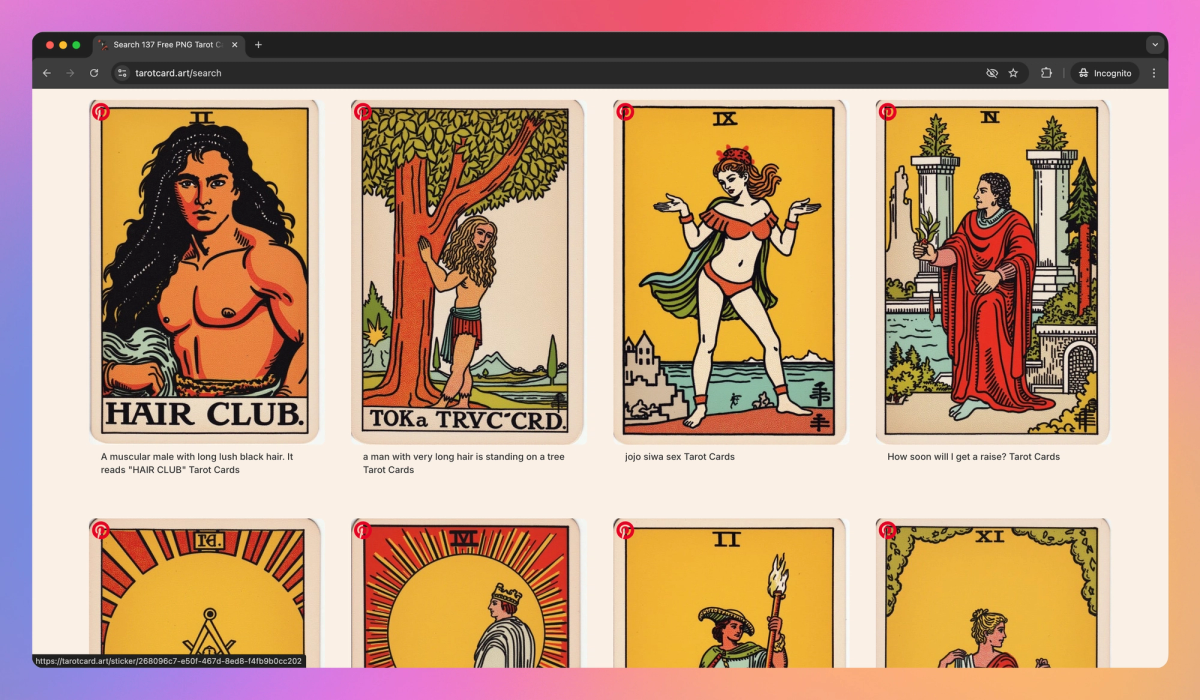Save the bottom-left sunburst card to Pinterest
The width and height of the screenshot is (1200, 700).
point(100,530)
